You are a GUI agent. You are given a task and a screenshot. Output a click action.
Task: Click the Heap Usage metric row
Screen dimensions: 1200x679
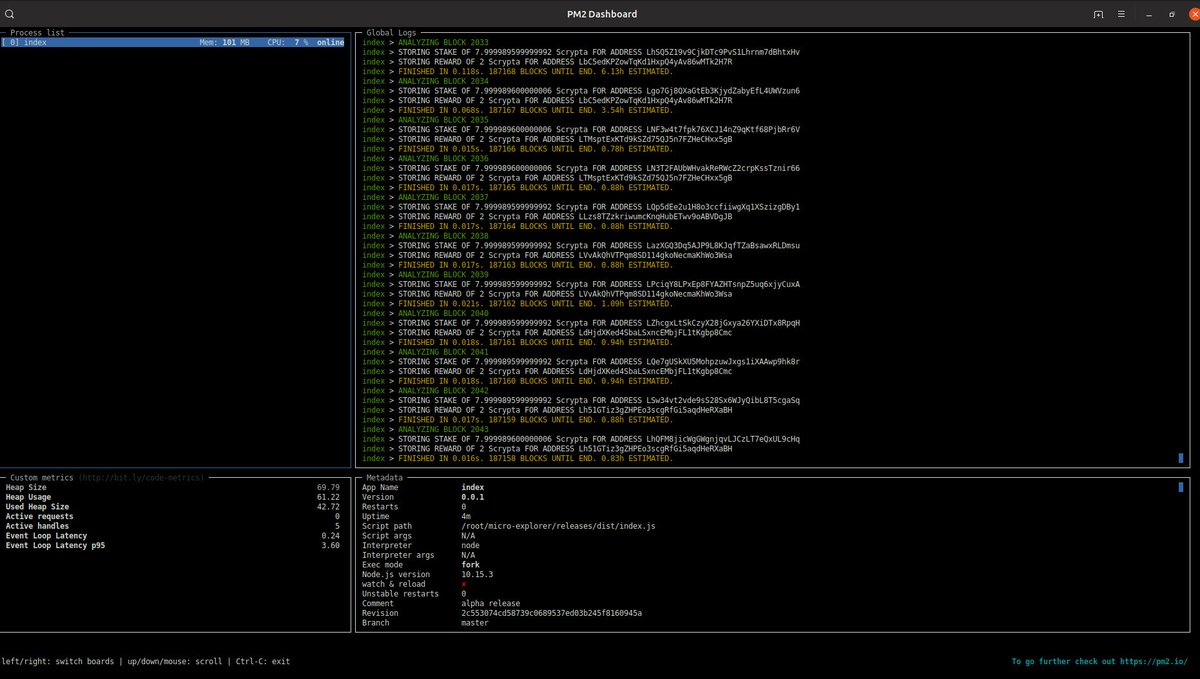click(173, 497)
